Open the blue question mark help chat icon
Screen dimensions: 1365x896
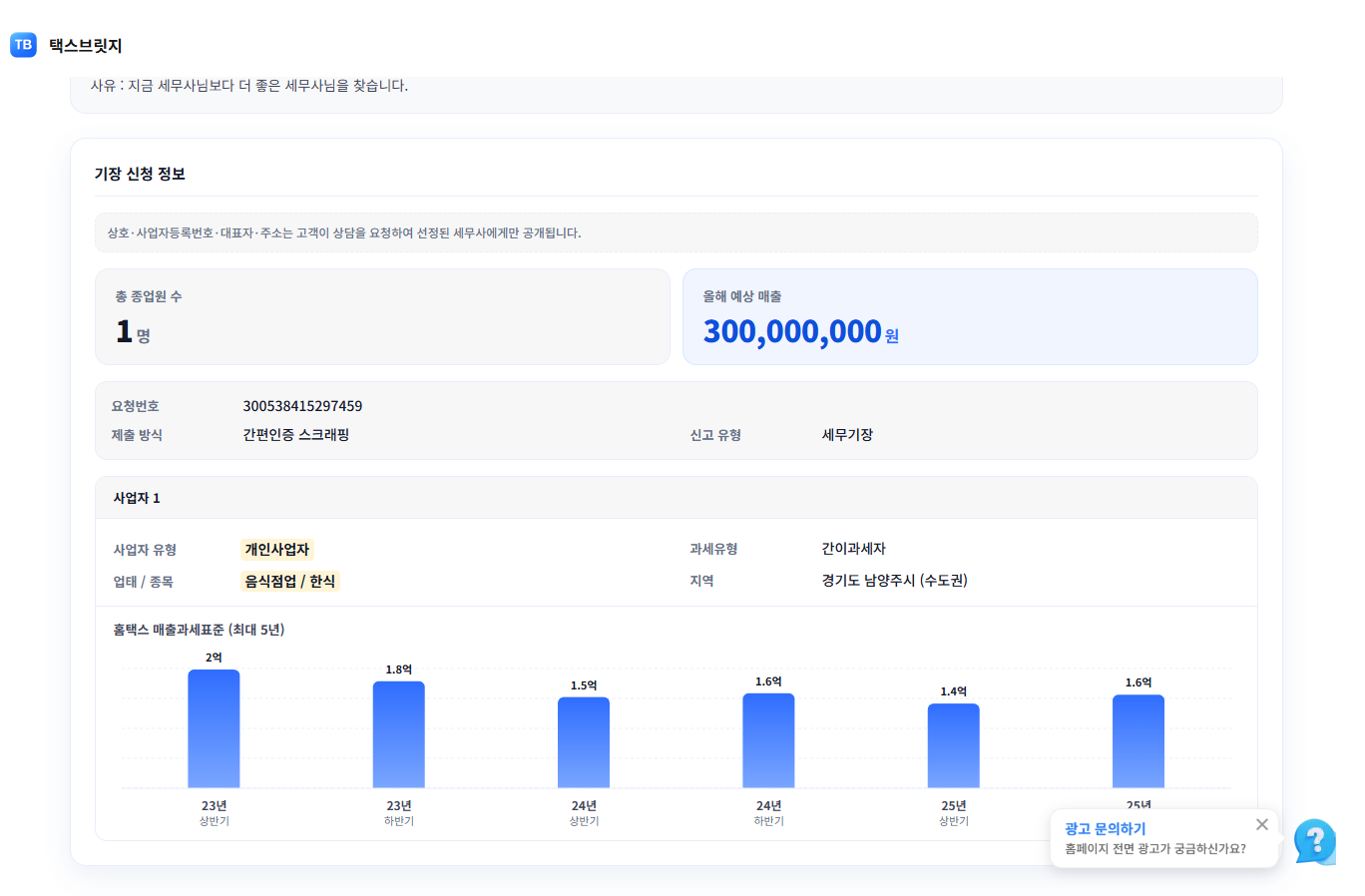tap(1314, 842)
